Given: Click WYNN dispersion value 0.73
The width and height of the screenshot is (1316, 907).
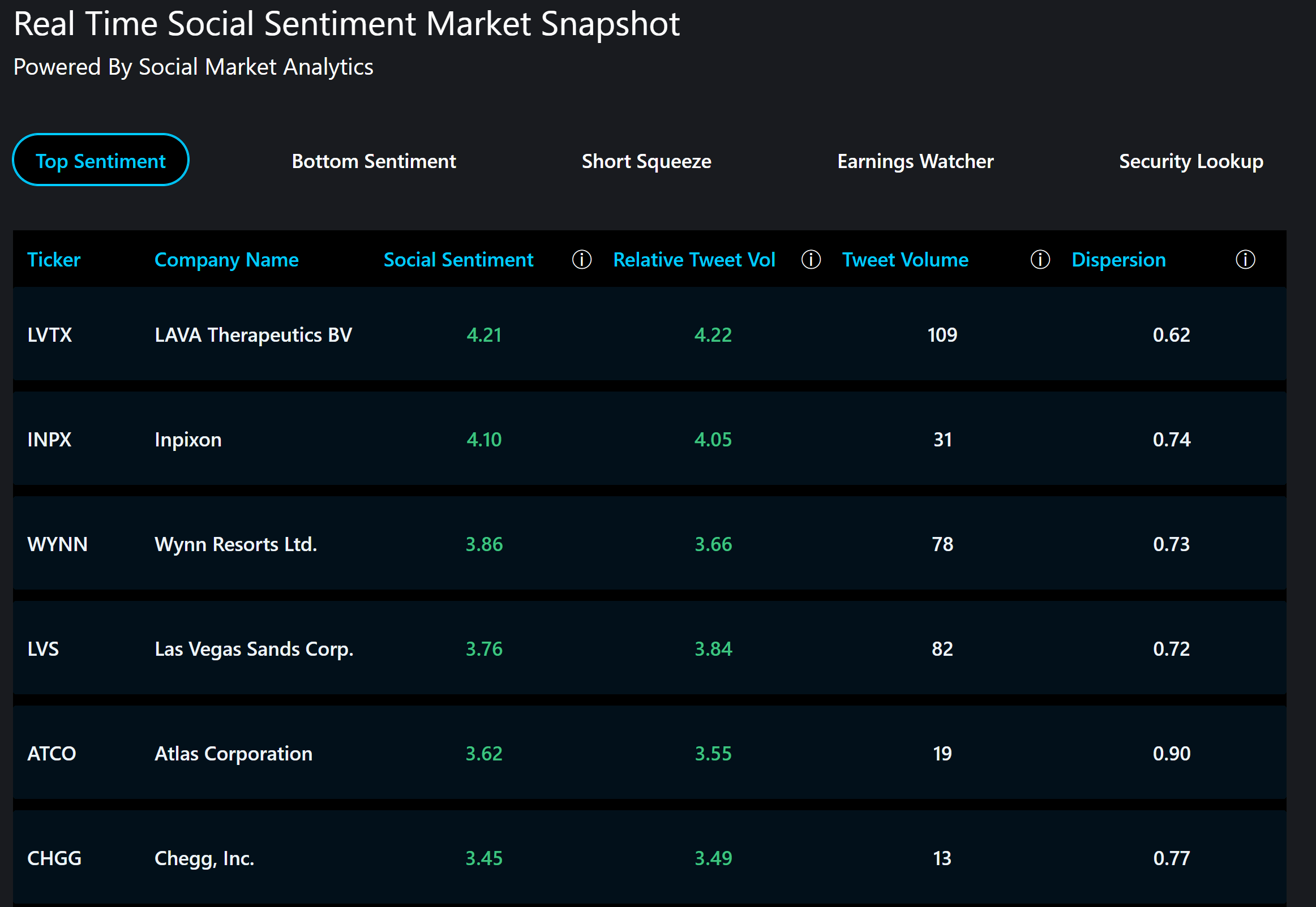Looking at the screenshot, I should (x=1172, y=544).
